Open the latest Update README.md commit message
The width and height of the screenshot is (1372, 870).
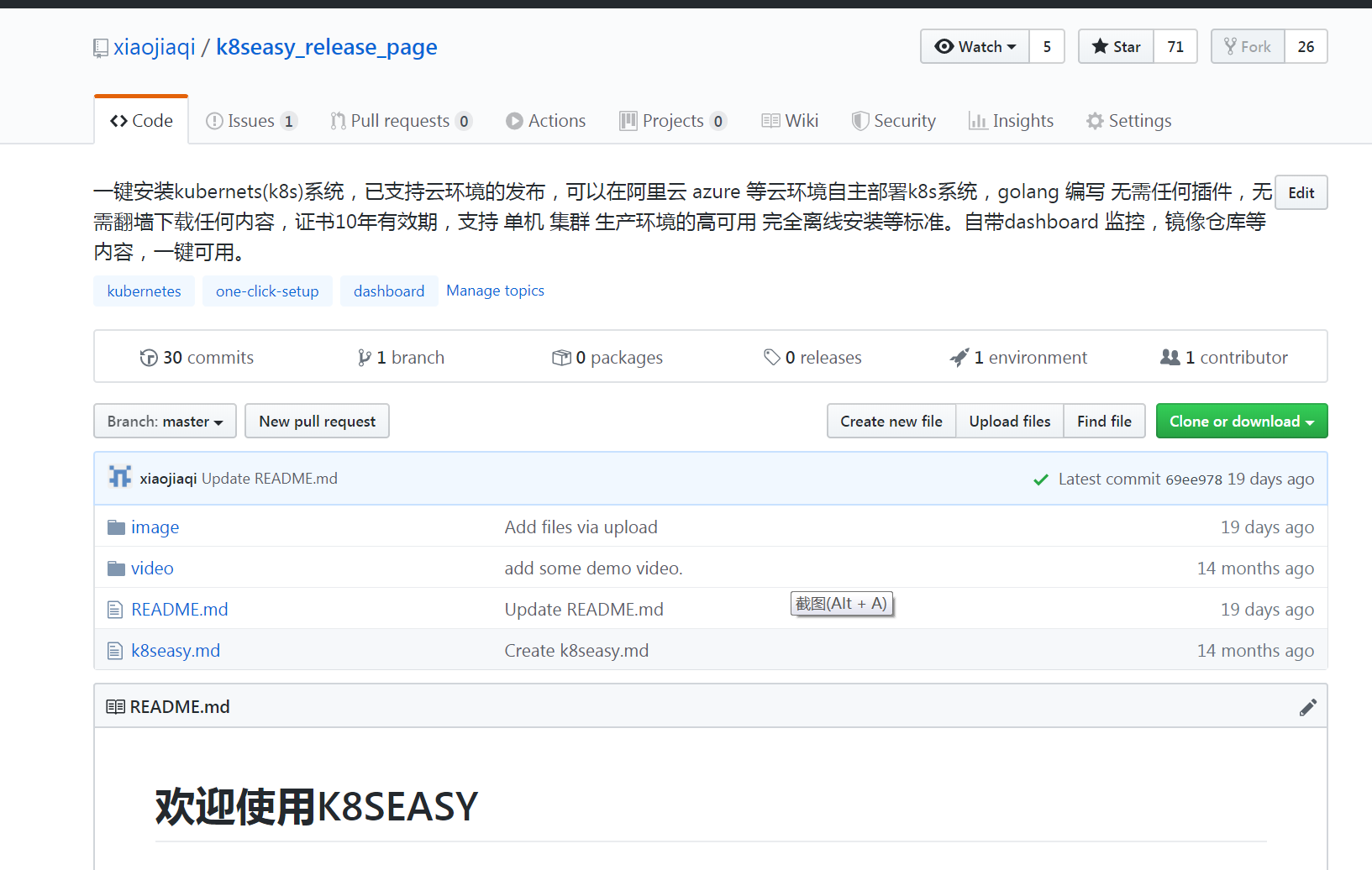[x=270, y=478]
